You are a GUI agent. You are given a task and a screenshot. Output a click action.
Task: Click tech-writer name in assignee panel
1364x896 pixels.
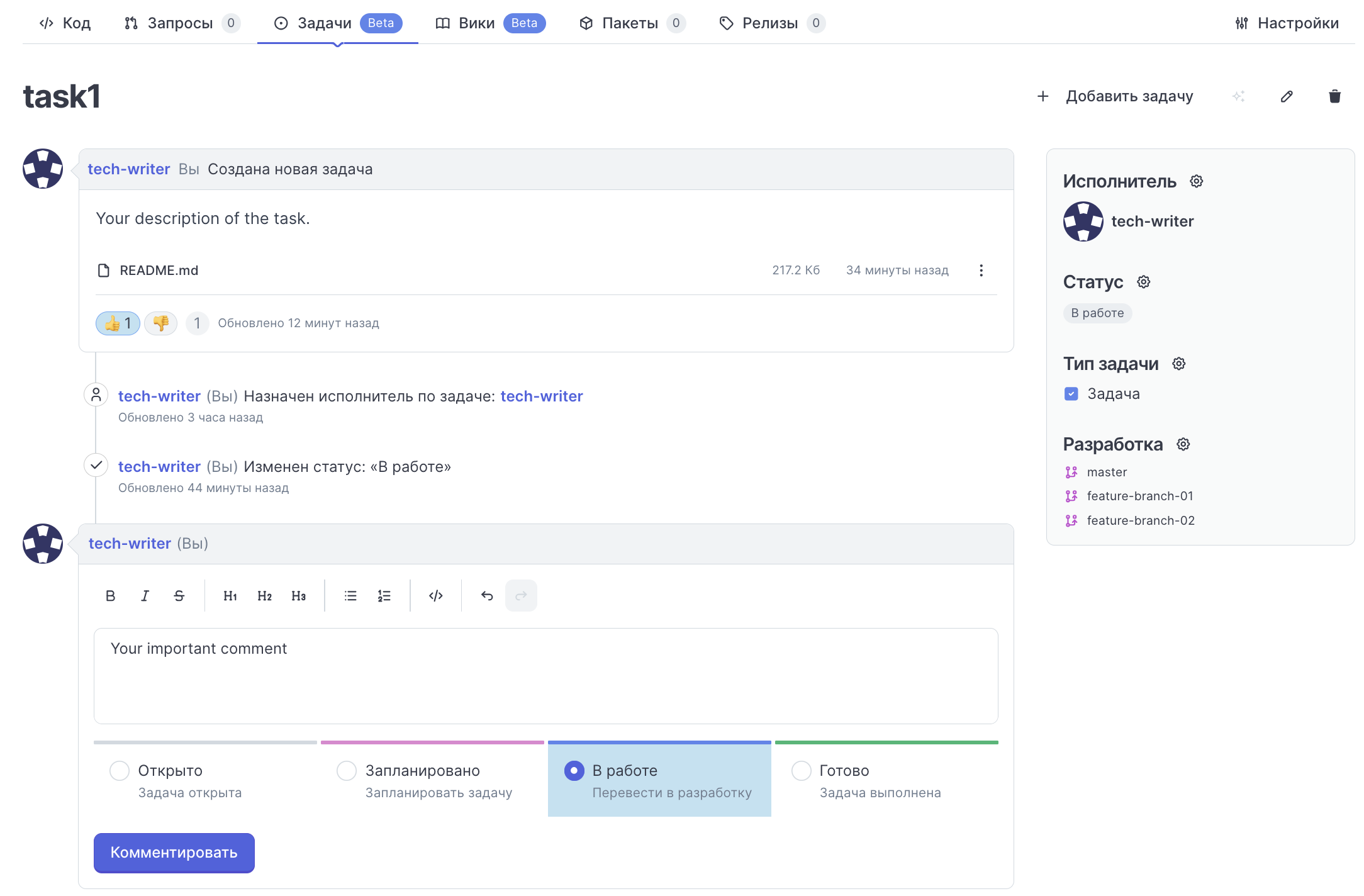pyautogui.click(x=1152, y=221)
